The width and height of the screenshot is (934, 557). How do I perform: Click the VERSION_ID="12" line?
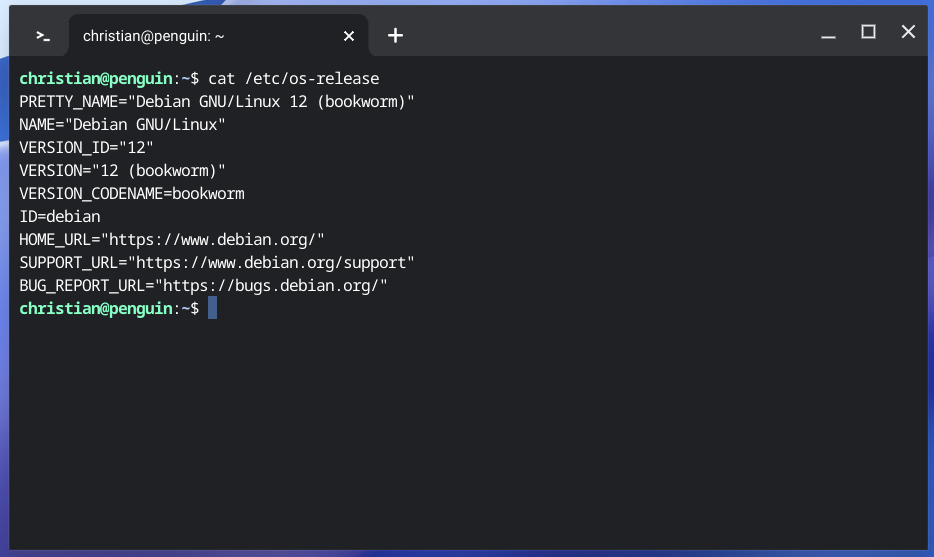[x=86, y=148]
